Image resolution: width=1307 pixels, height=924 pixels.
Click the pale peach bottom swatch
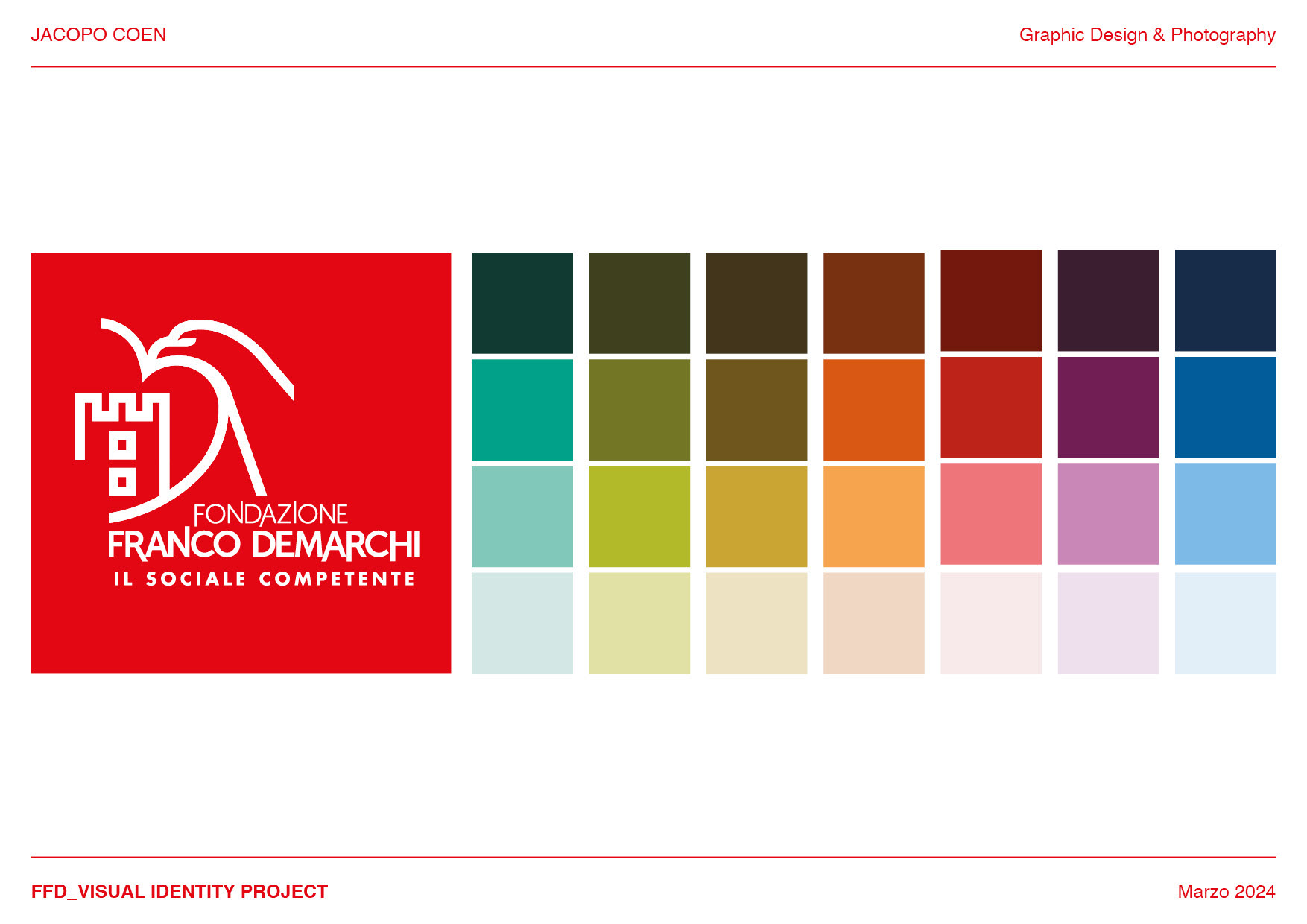(874, 623)
